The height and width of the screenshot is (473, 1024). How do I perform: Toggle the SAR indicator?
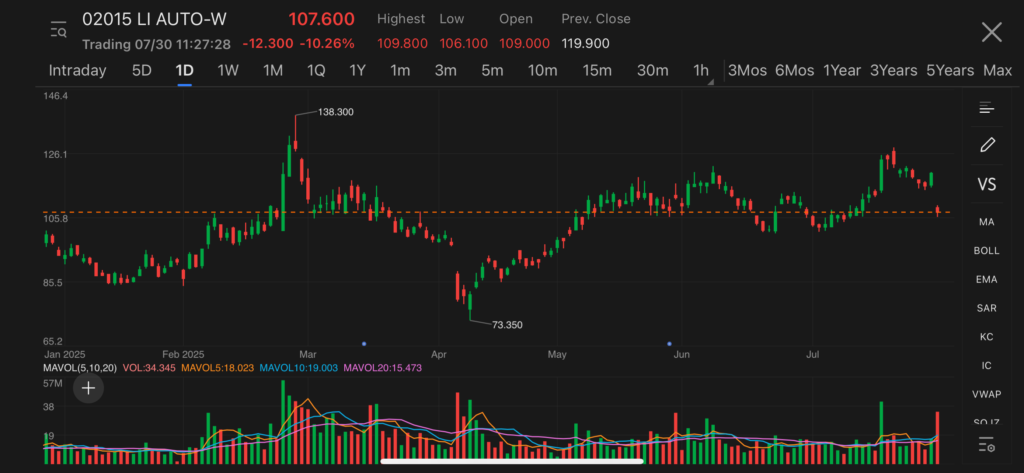point(986,308)
